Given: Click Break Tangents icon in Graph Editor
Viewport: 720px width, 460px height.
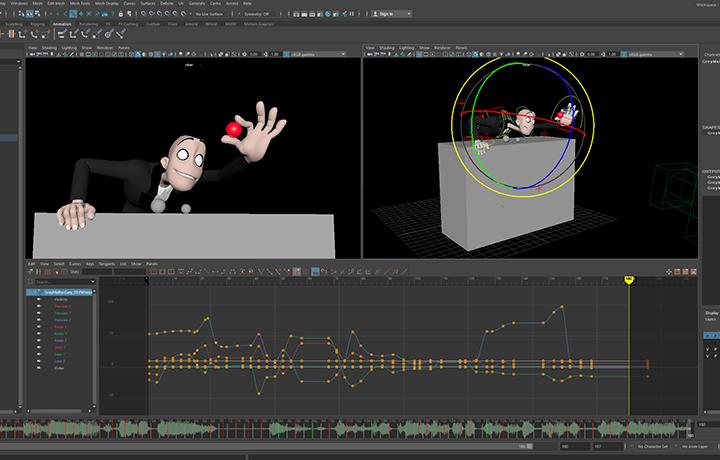Looking at the screenshot, I should [x=261, y=272].
